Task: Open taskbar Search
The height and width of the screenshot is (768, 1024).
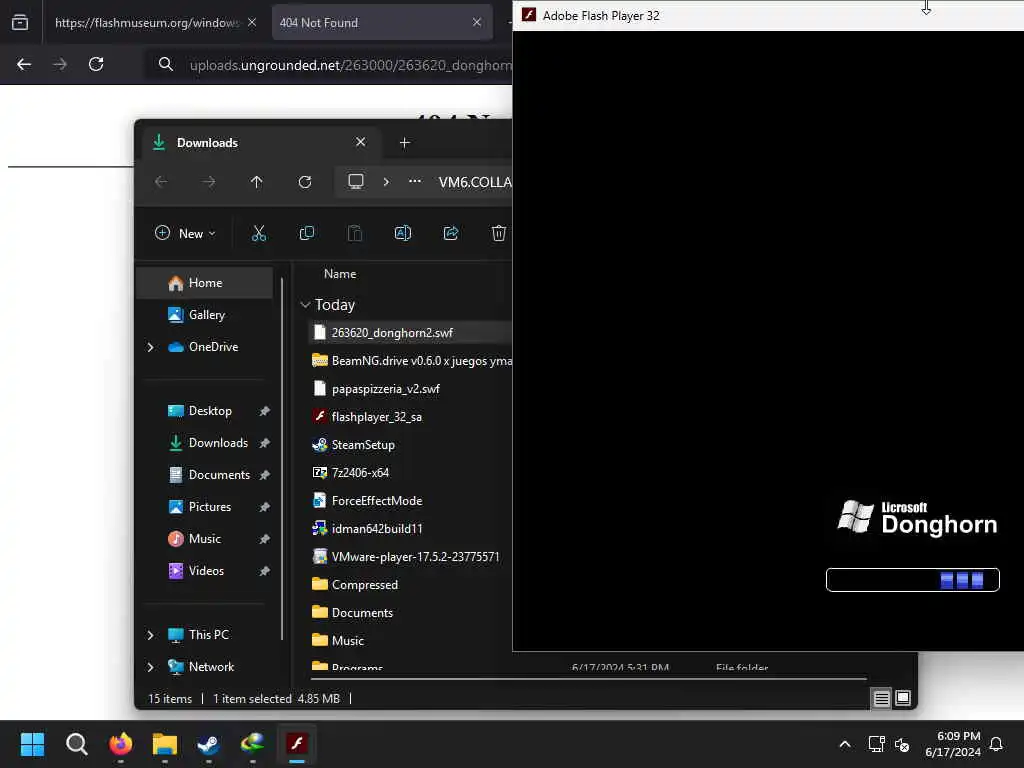Action: coord(76,744)
